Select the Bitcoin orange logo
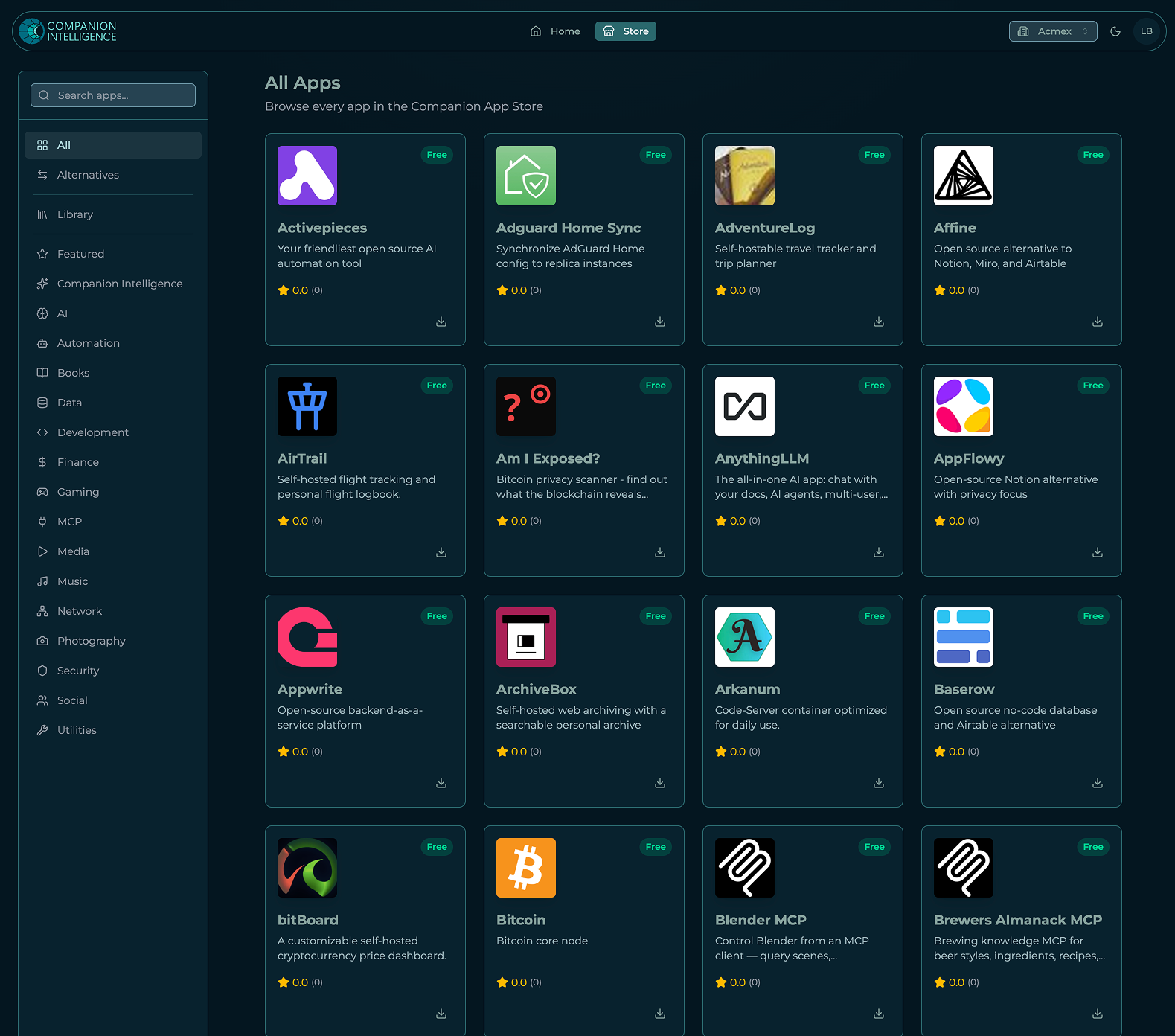The image size is (1175, 1036). tap(526, 868)
